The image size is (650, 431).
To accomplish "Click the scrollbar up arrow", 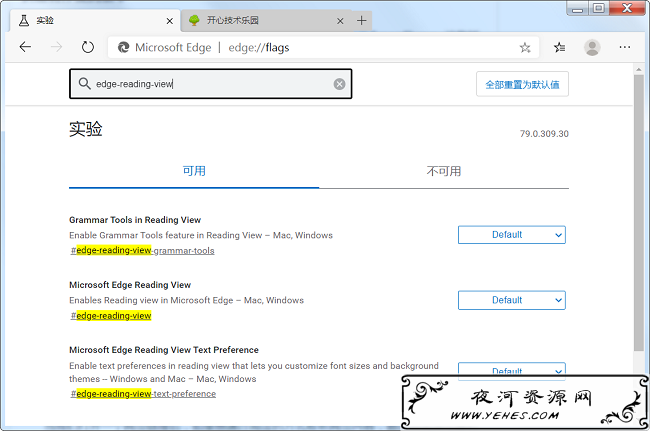I will click(x=638, y=69).
